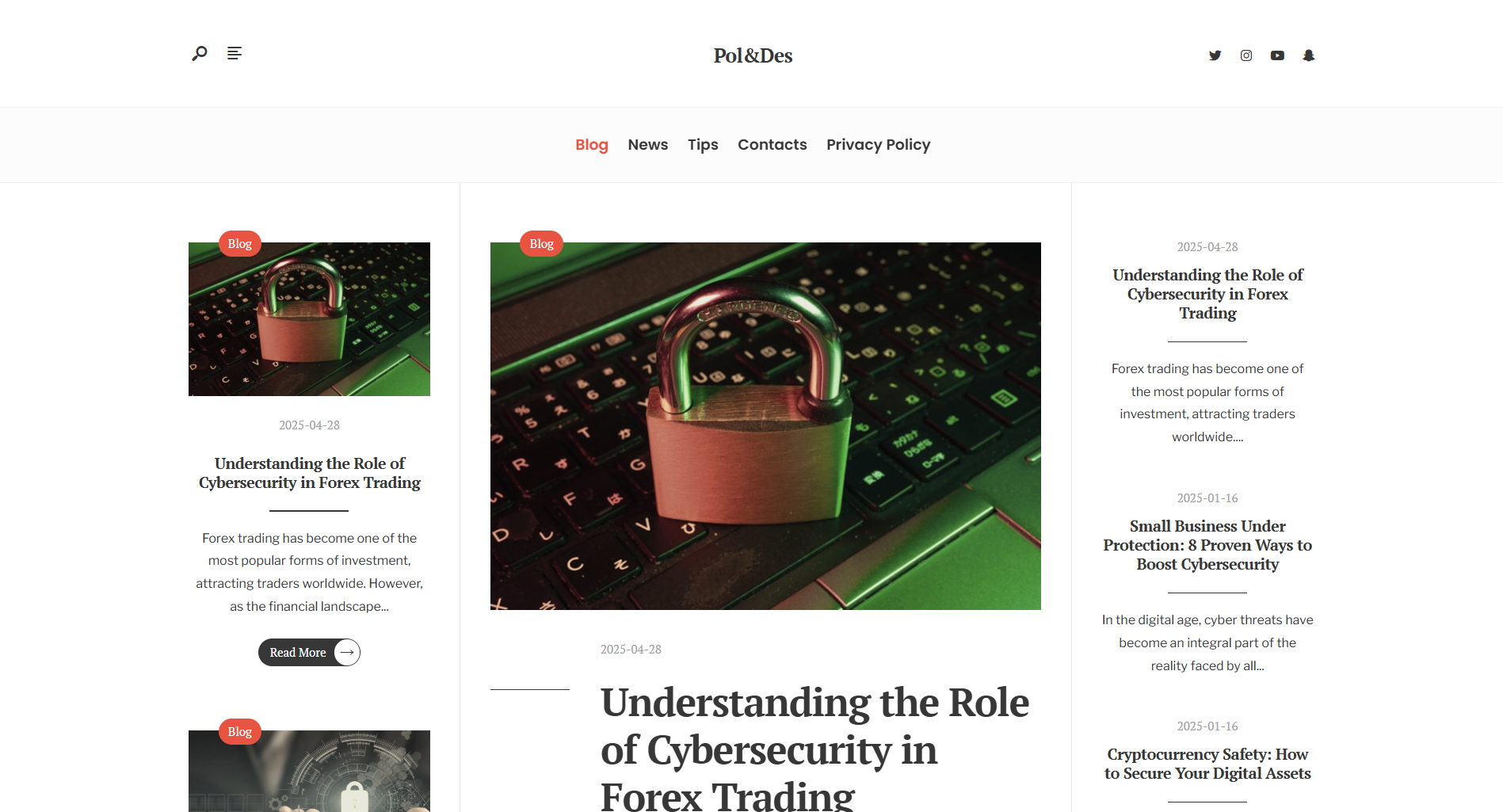Click the arrow circle on Read More
The width and height of the screenshot is (1503, 812).
347,653
